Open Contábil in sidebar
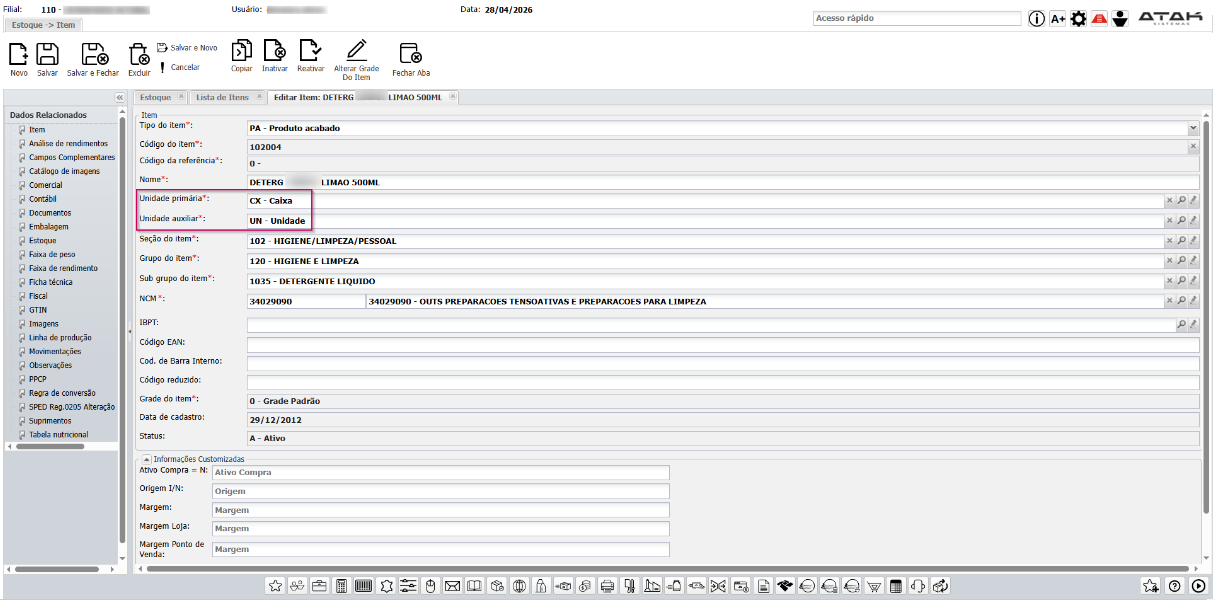Image resolution: width=1215 pixels, height=600 pixels. [x=43, y=199]
